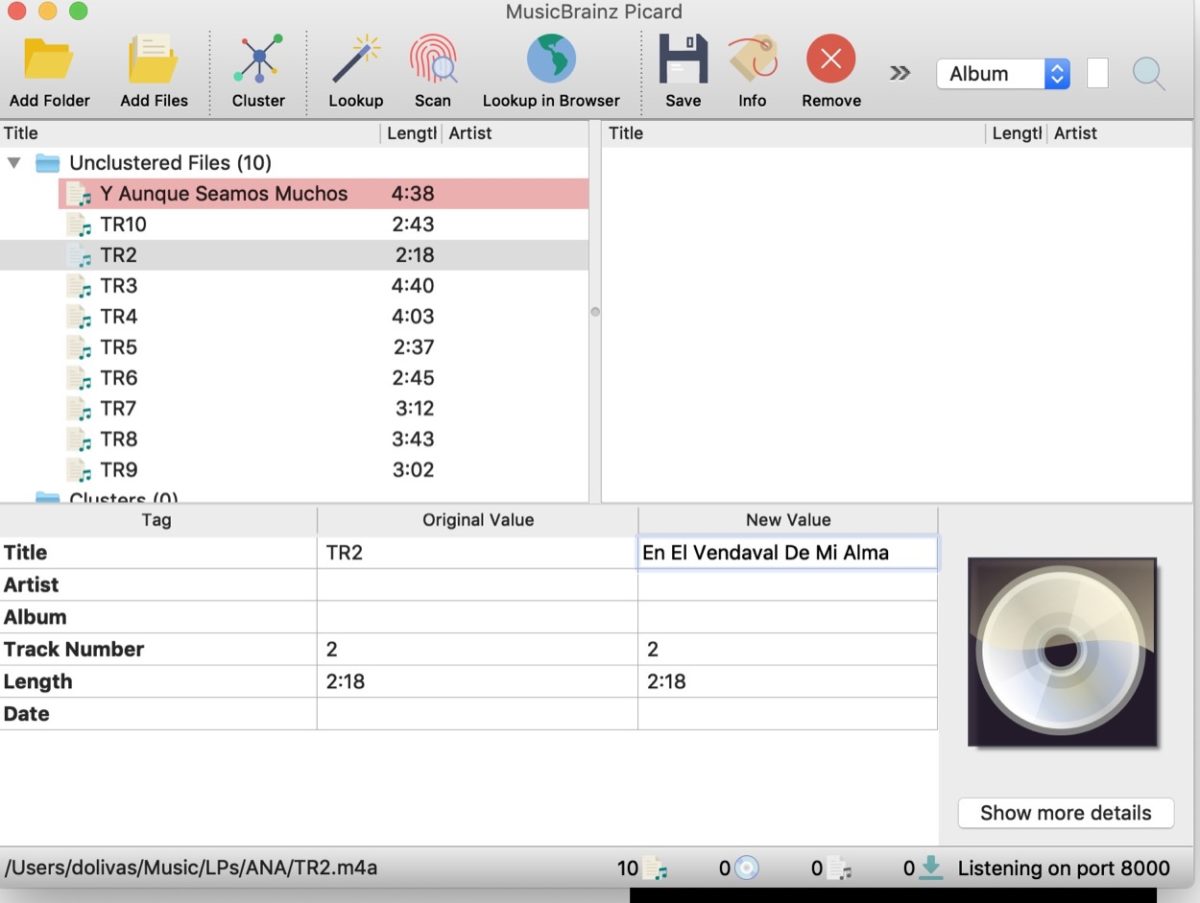The height and width of the screenshot is (903, 1200).
Task: Edit the Title new value field
Action: click(x=788, y=552)
